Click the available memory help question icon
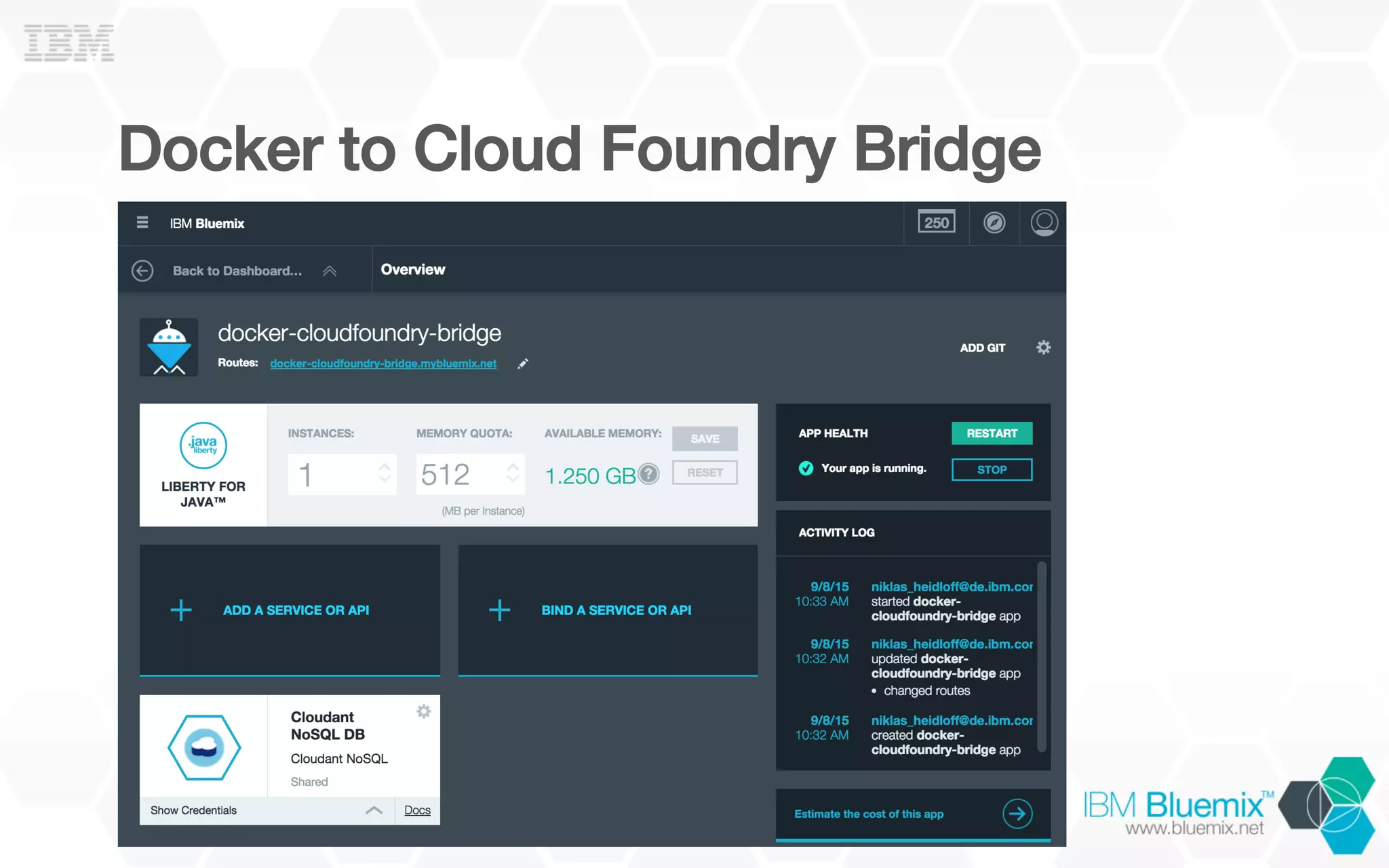 point(649,474)
